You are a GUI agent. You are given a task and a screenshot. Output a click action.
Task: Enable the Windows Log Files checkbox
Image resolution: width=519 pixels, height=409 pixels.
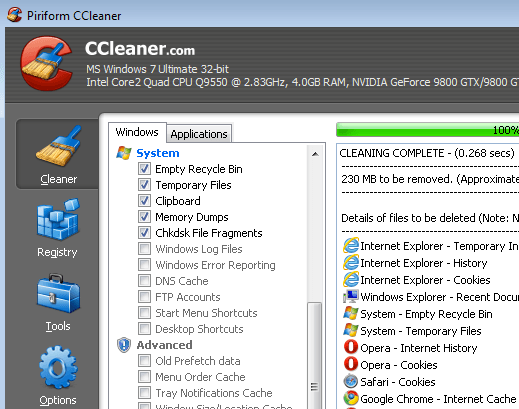tap(144, 249)
